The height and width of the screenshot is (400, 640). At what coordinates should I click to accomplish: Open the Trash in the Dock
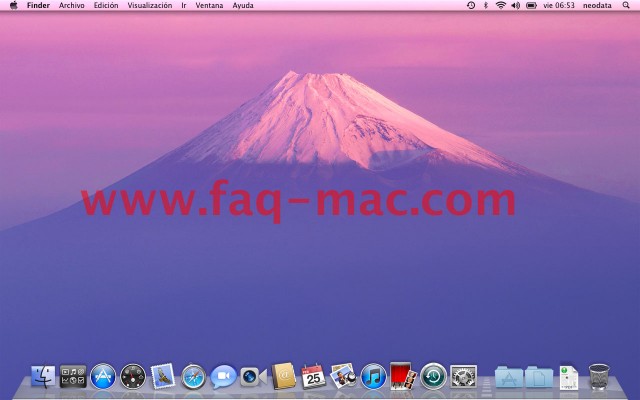pyautogui.click(x=599, y=377)
